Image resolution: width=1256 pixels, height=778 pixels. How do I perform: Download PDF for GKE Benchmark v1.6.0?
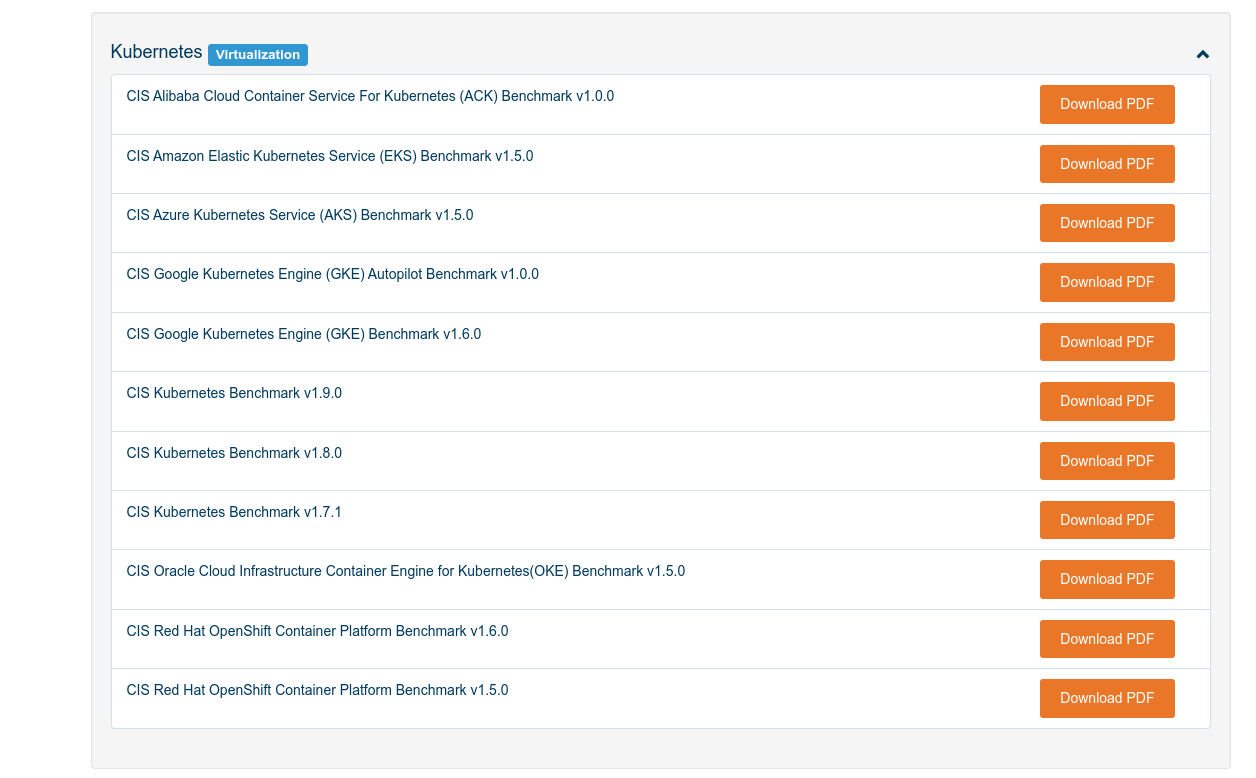click(x=1107, y=342)
